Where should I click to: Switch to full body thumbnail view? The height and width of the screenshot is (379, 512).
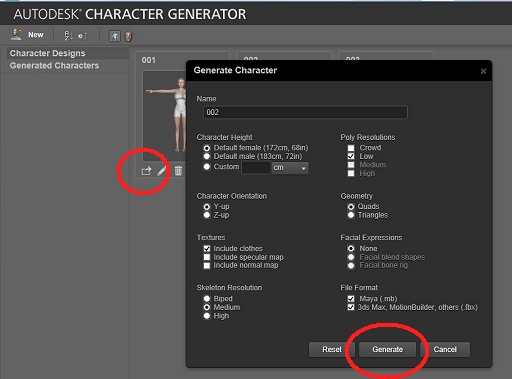(x=115, y=36)
